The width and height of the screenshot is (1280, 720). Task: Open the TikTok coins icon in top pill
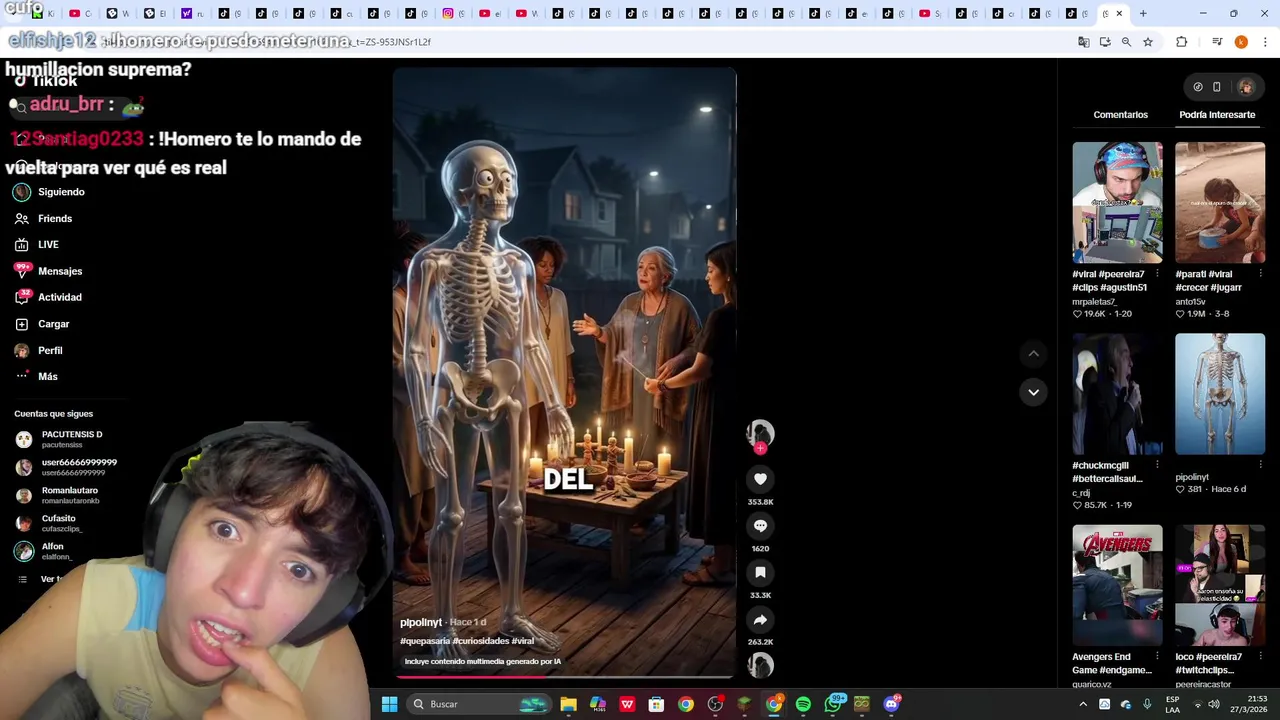click(x=1197, y=87)
